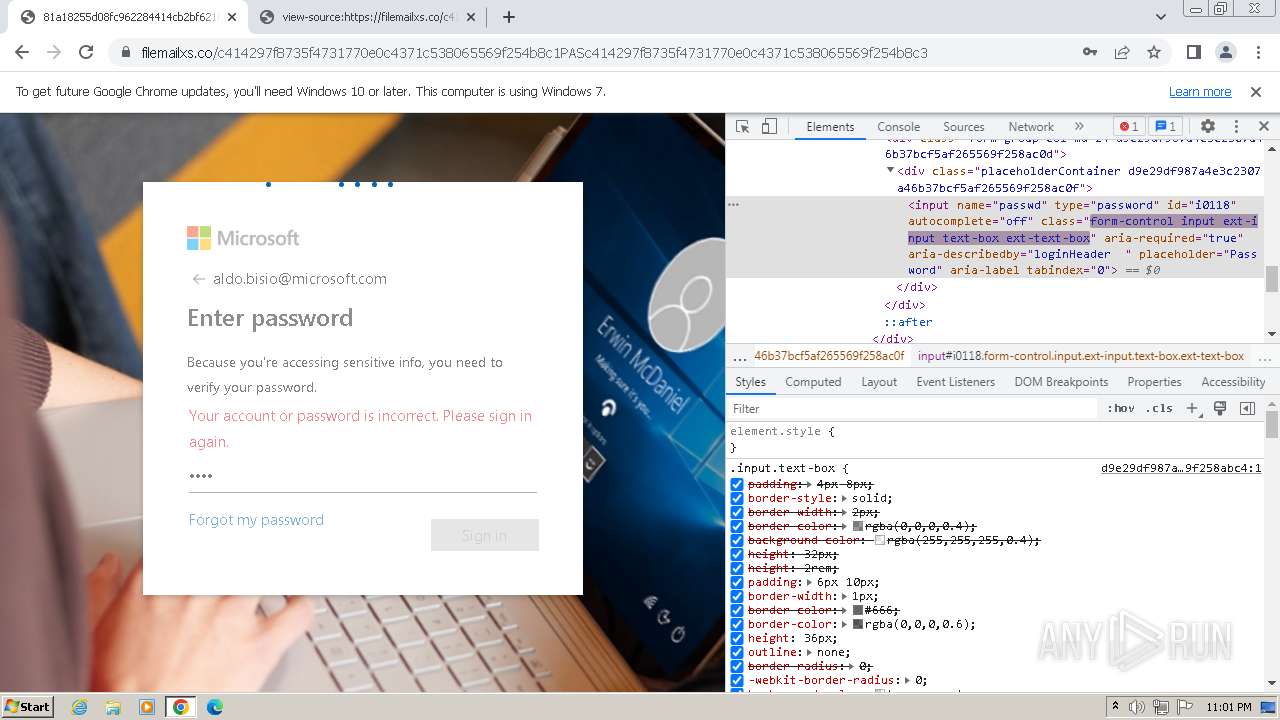Image resolution: width=1280 pixels, height=720 pixels.
Task: Add new style rule plus icon
Action: [1192, 408]
